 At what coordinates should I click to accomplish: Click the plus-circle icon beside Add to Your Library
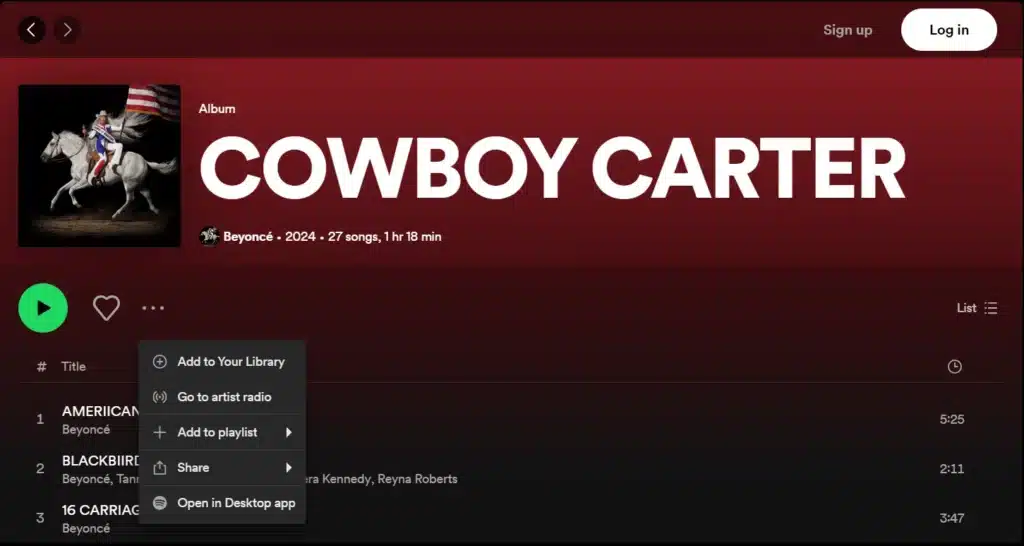point(159,361)
